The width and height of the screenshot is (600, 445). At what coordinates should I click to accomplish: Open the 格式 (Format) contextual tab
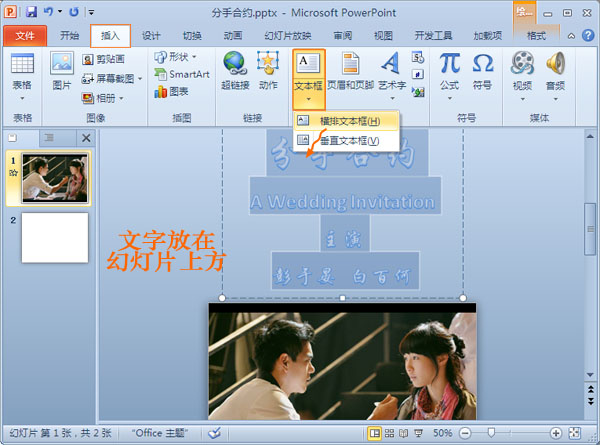(x=536, y=36)
